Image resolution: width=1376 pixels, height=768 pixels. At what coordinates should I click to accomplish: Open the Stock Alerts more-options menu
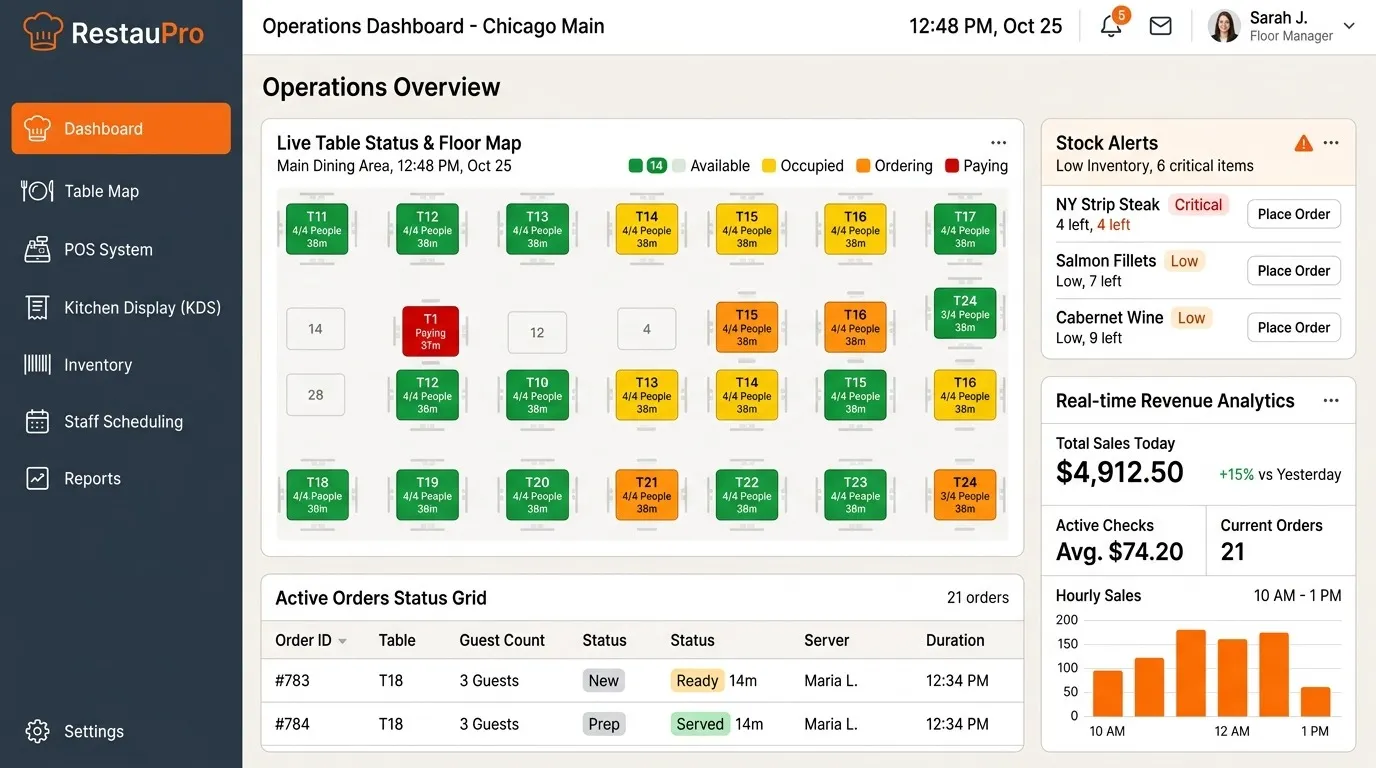point(1331,143)
